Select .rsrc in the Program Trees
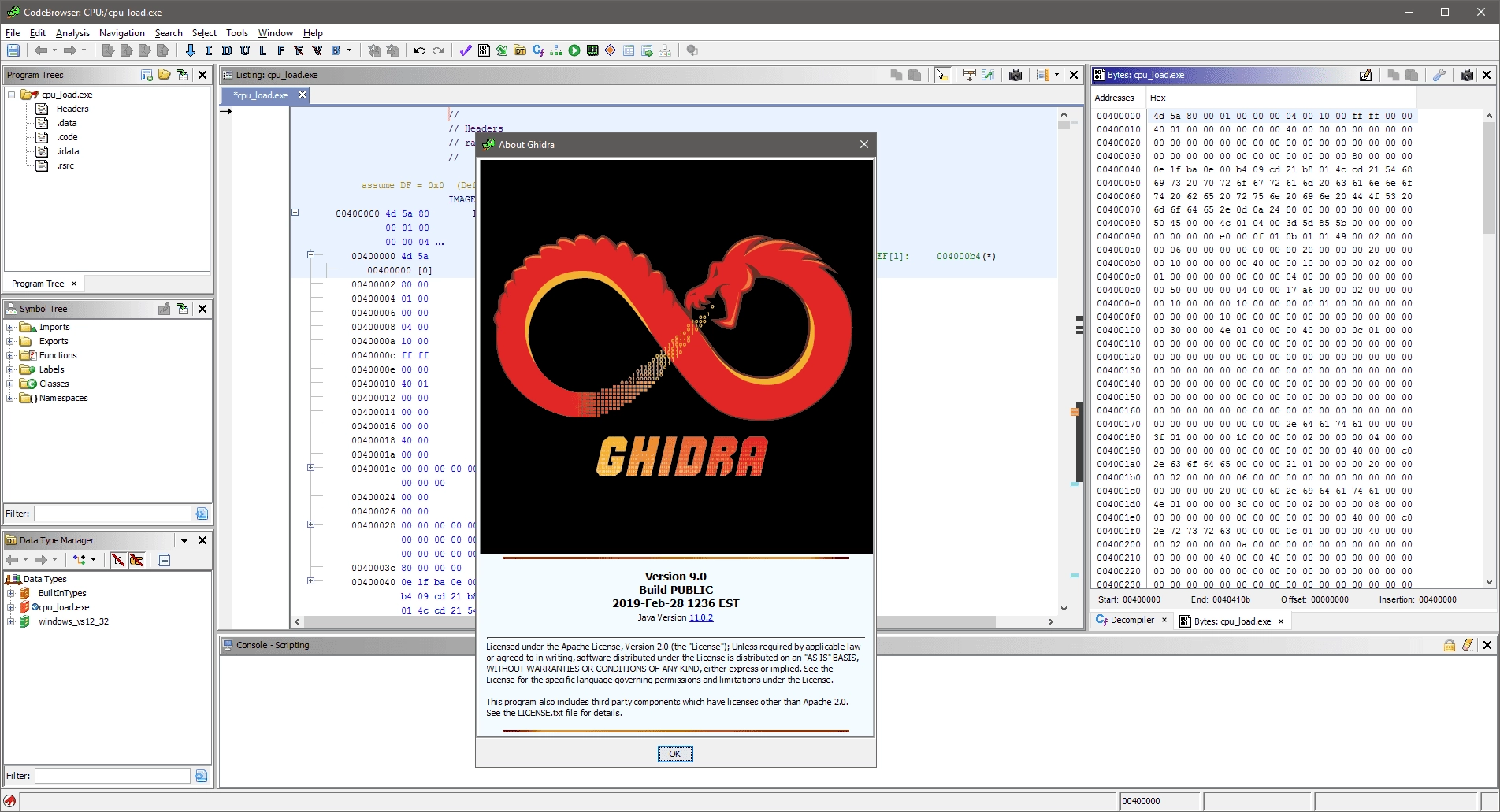 click(65, 165)
